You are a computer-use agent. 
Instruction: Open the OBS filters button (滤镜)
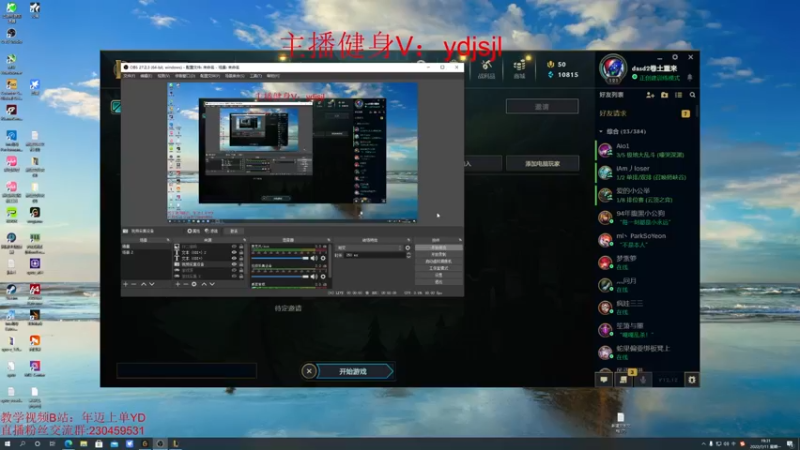211,231
